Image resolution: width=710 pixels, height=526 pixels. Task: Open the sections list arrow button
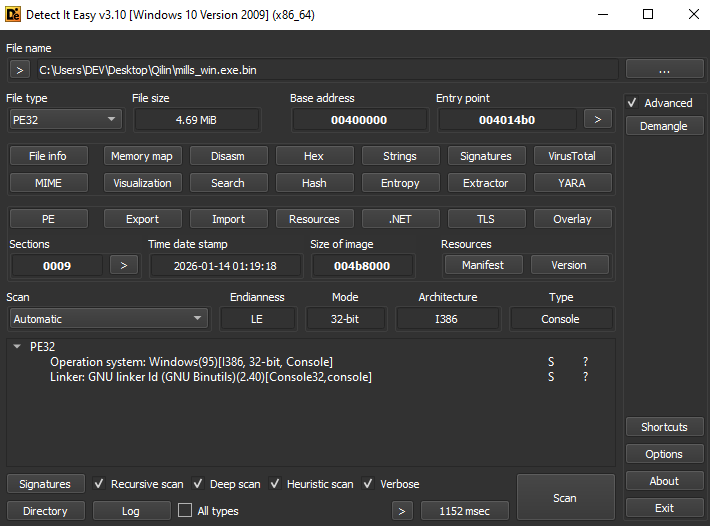coord(124,265)
